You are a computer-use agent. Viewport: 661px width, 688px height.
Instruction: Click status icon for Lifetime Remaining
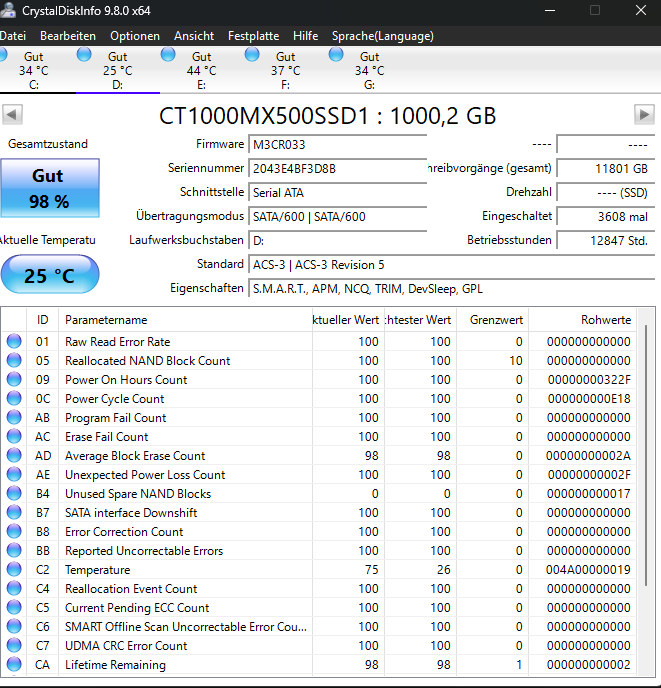click(x=14, y=664)
